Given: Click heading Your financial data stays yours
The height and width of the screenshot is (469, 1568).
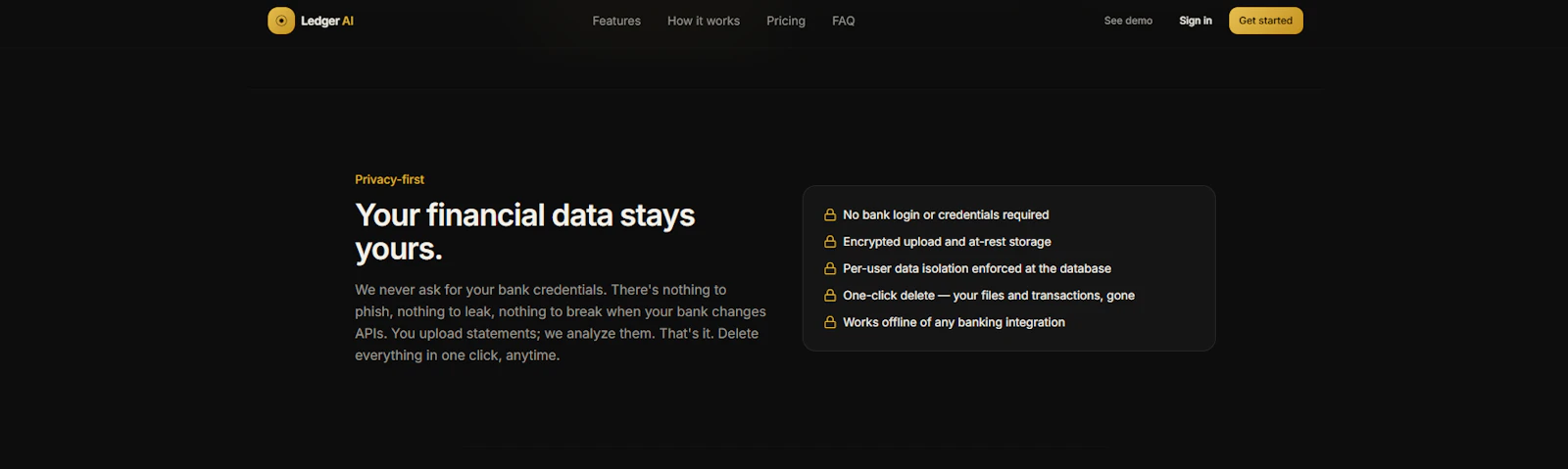Looking at the screenshot, I should point(525,232).
